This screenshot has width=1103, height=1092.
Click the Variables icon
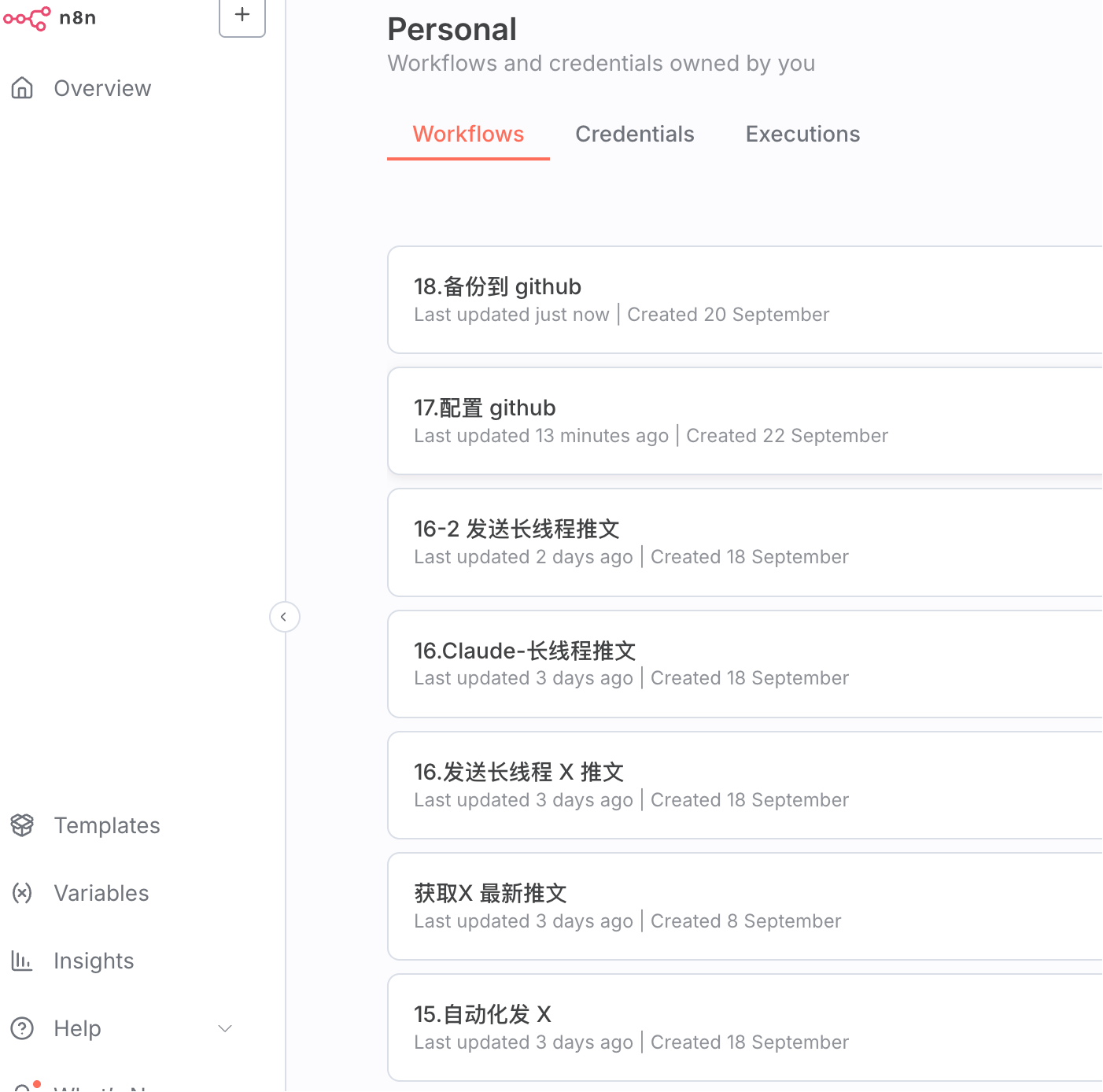click(x=23, y=893)
